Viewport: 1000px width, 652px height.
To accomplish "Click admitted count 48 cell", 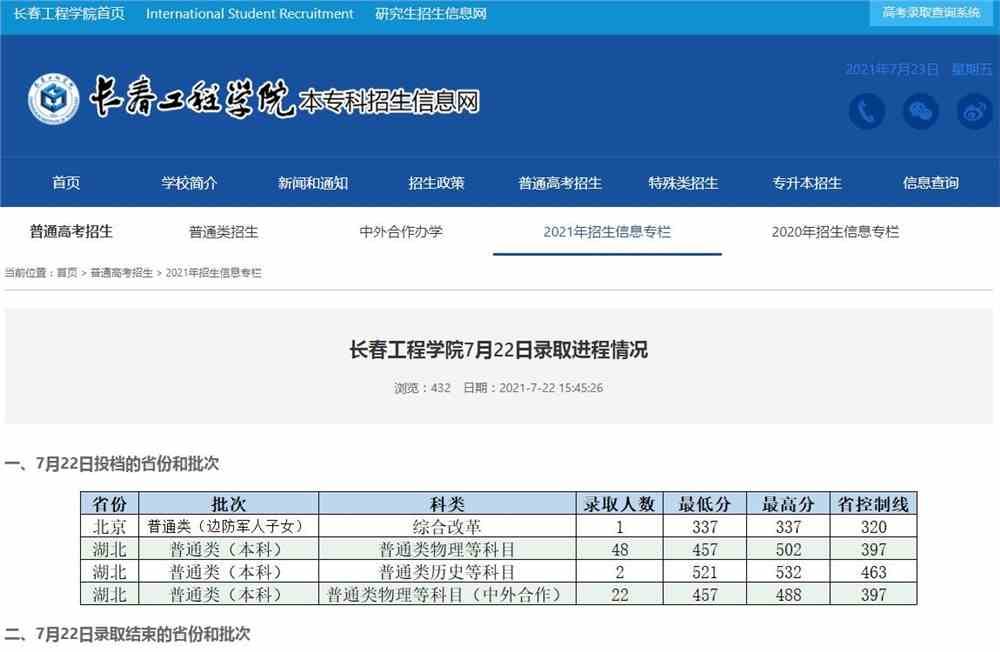I will tap(620, 549).
